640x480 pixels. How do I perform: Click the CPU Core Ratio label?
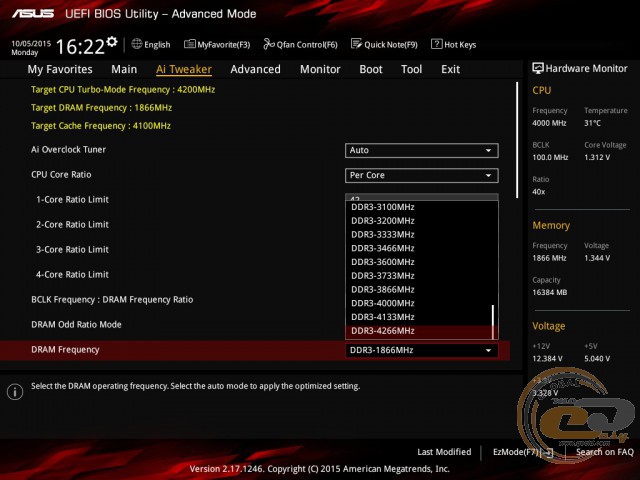(x=61, y=175)
